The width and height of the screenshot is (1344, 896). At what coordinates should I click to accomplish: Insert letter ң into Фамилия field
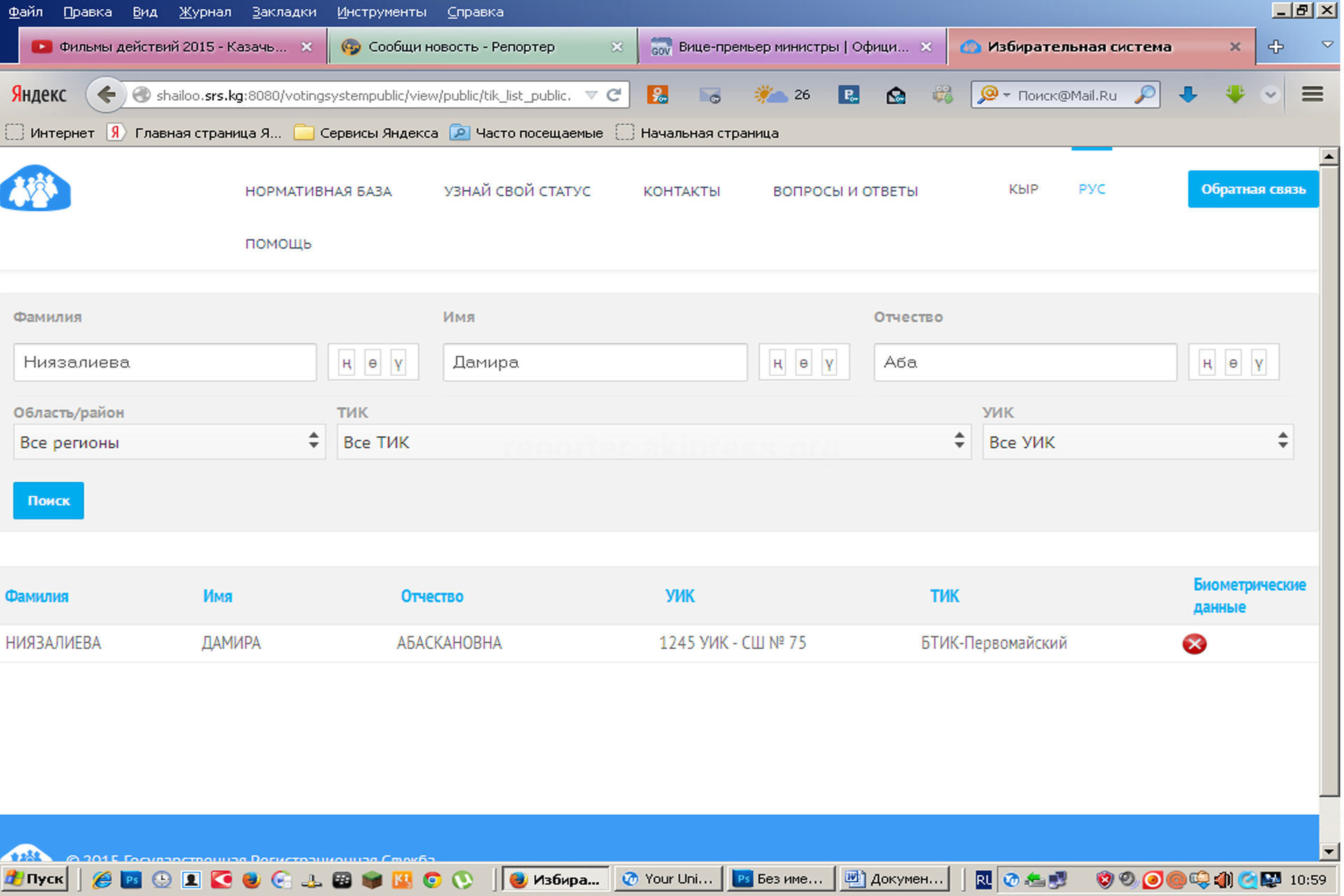[x=346, y=363]
